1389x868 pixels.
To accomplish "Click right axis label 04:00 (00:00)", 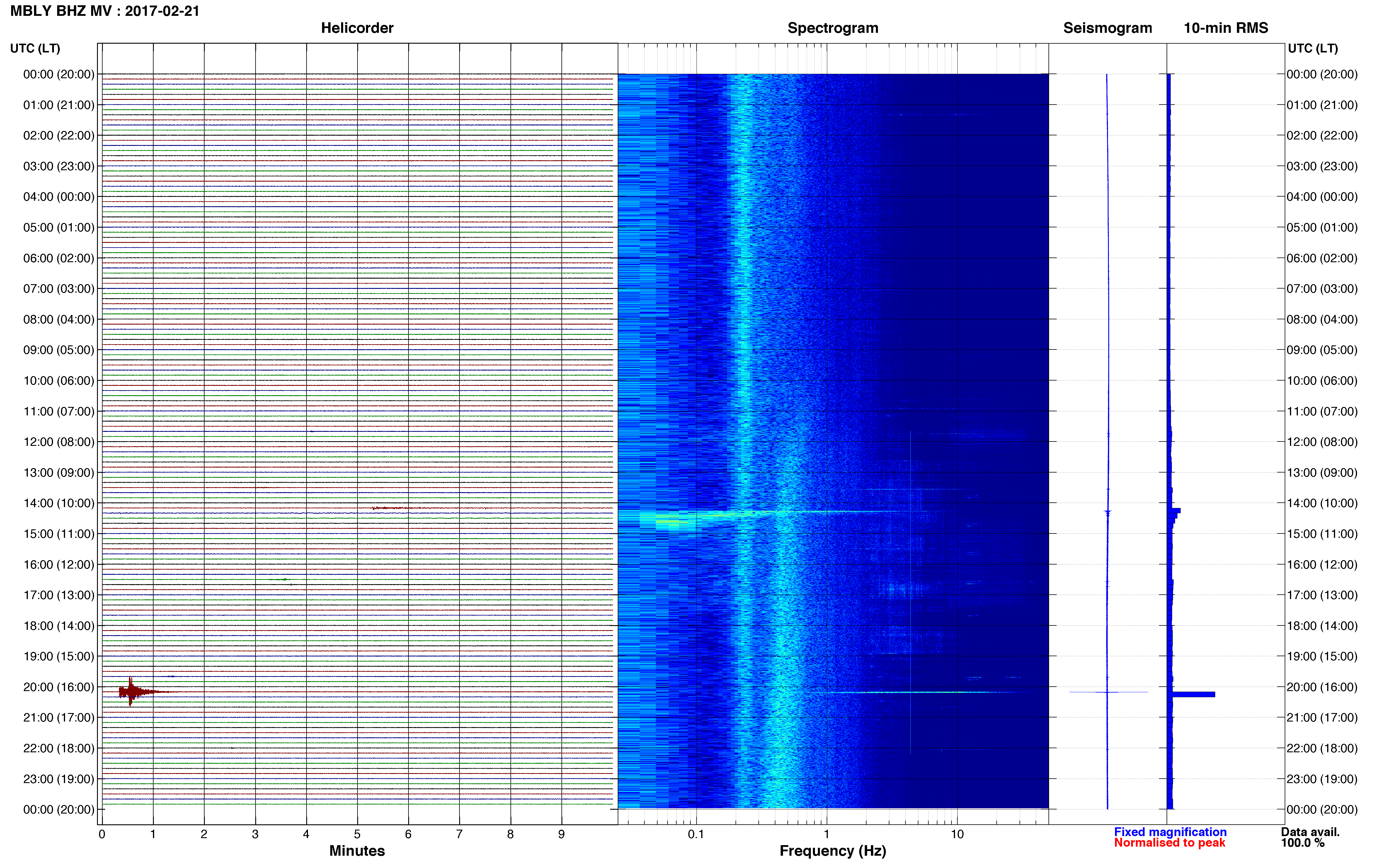I will tap(1322, 197).
